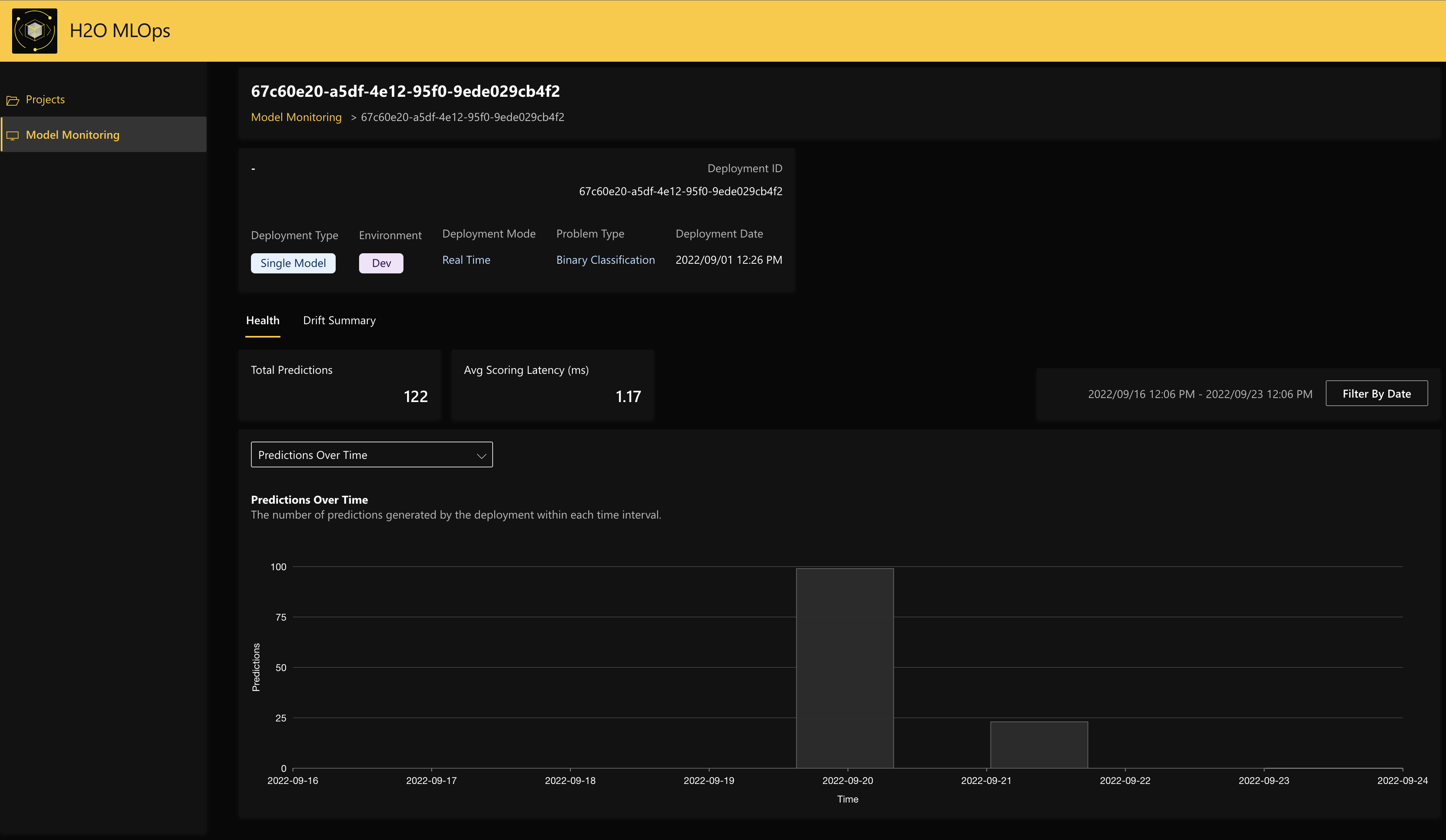The height and width of the screenshot is (840, 1446).
Task: Click the Binary Classification problem type
Action: [x=605, y=260]
